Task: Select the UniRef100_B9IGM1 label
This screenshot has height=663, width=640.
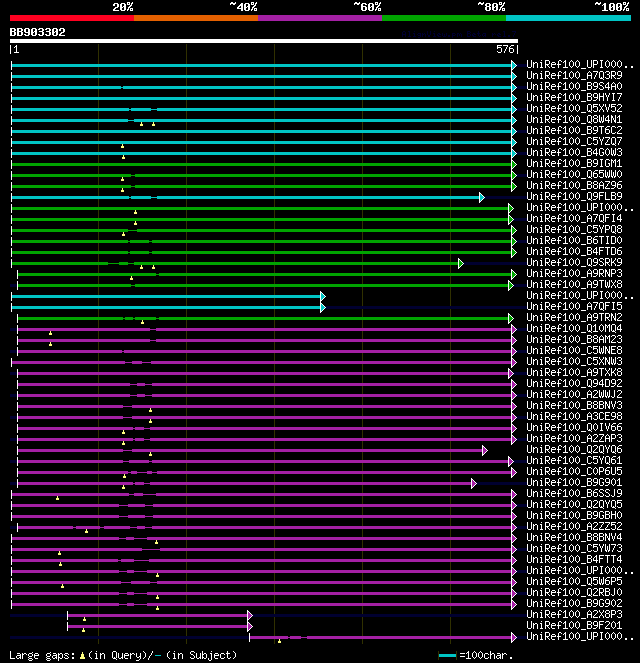Action: click(574, 163)
